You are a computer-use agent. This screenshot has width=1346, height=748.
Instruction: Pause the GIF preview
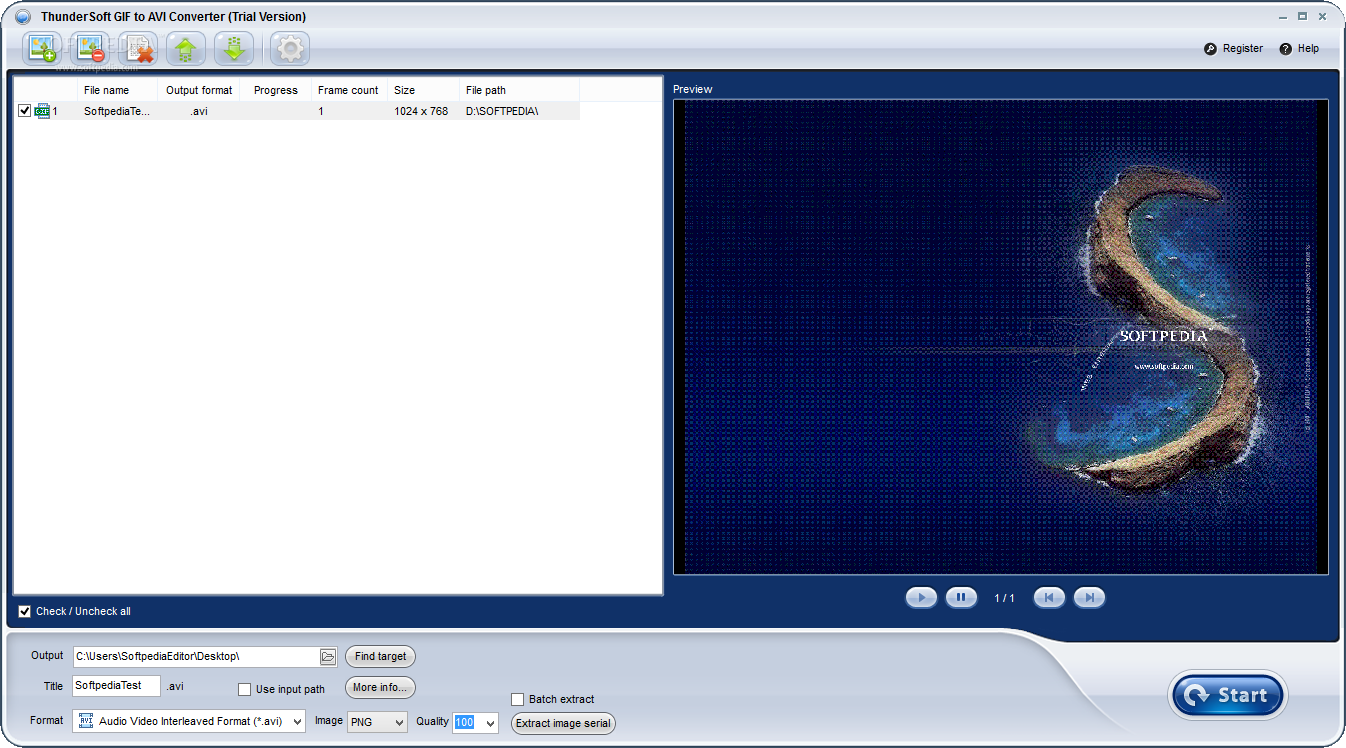(961, 598)
